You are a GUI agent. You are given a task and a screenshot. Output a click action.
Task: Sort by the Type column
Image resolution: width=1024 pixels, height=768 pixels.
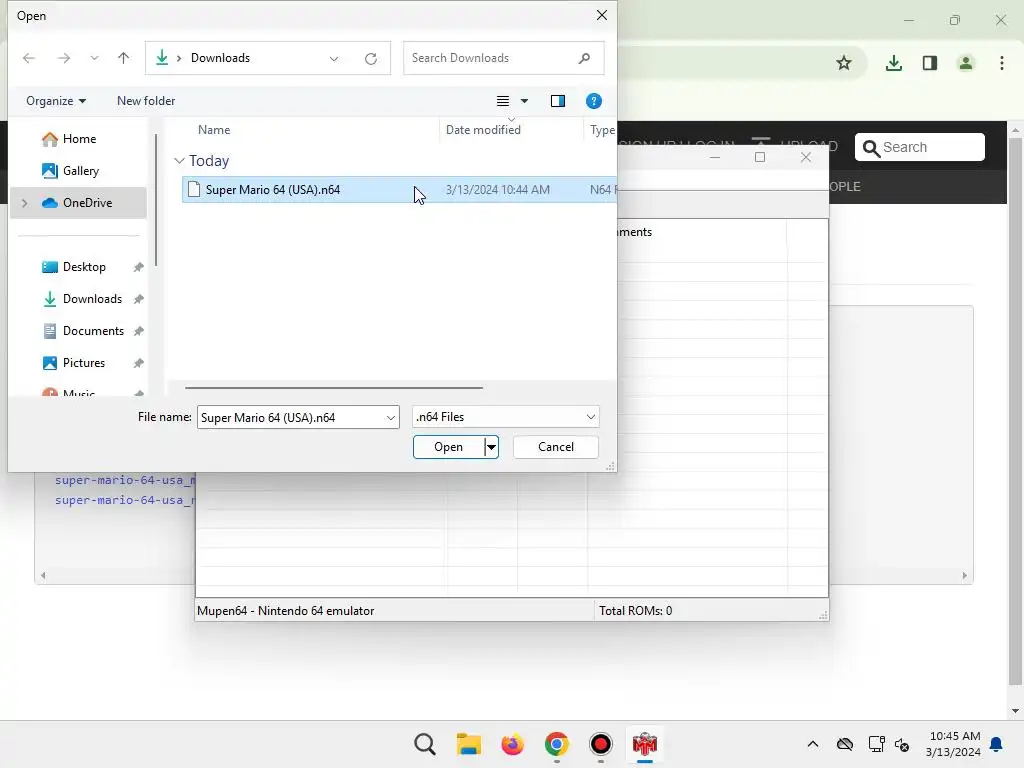602,130
